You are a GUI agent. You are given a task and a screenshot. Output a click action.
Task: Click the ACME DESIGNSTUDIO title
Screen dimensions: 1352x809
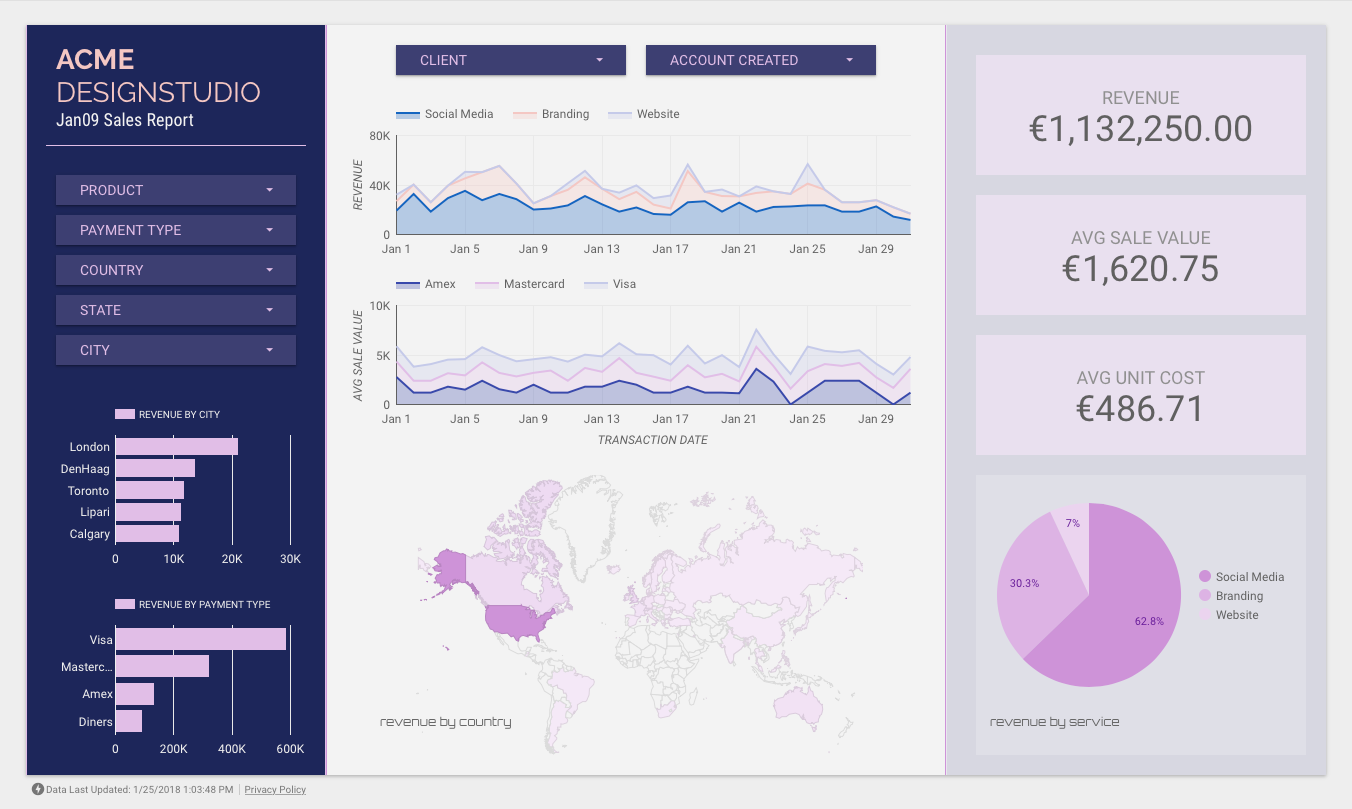click(158, 76)
